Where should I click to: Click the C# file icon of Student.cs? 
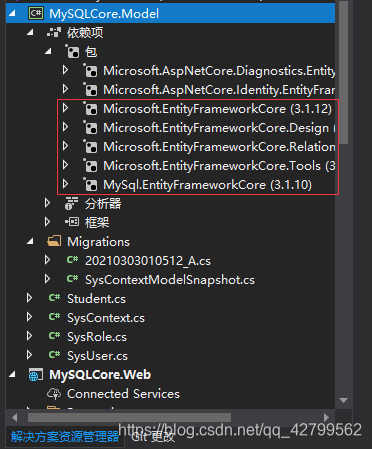(54, 298)
